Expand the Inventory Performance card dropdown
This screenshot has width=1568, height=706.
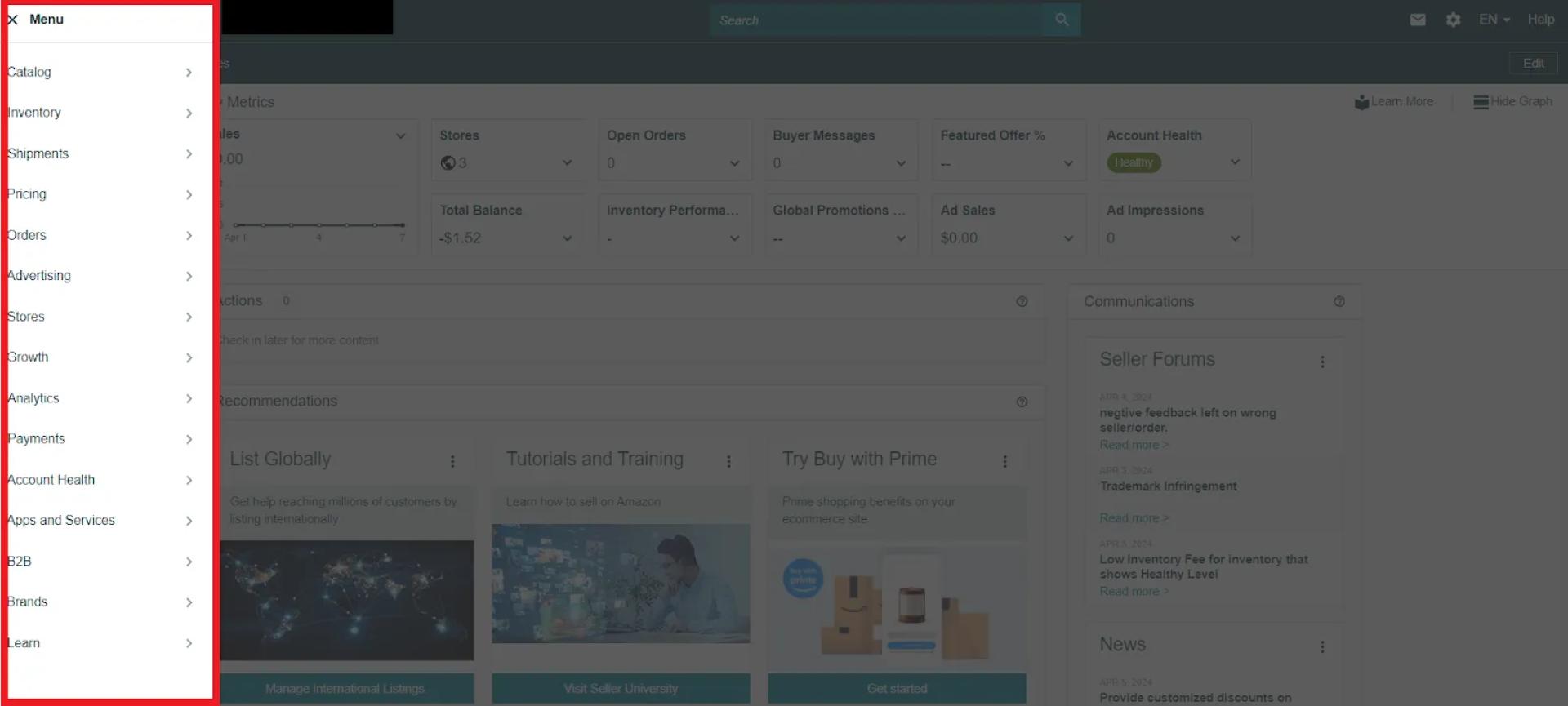click(x=734, y=238)
